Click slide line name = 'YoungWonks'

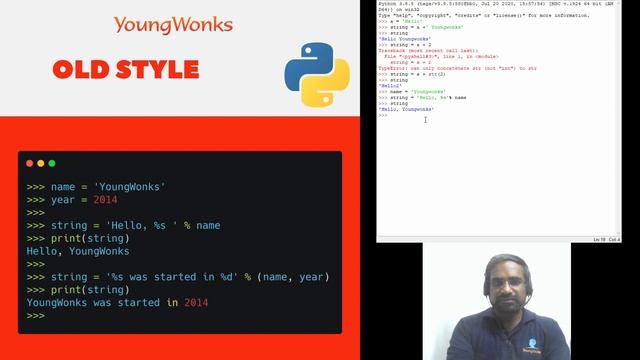tap(96, 187)
